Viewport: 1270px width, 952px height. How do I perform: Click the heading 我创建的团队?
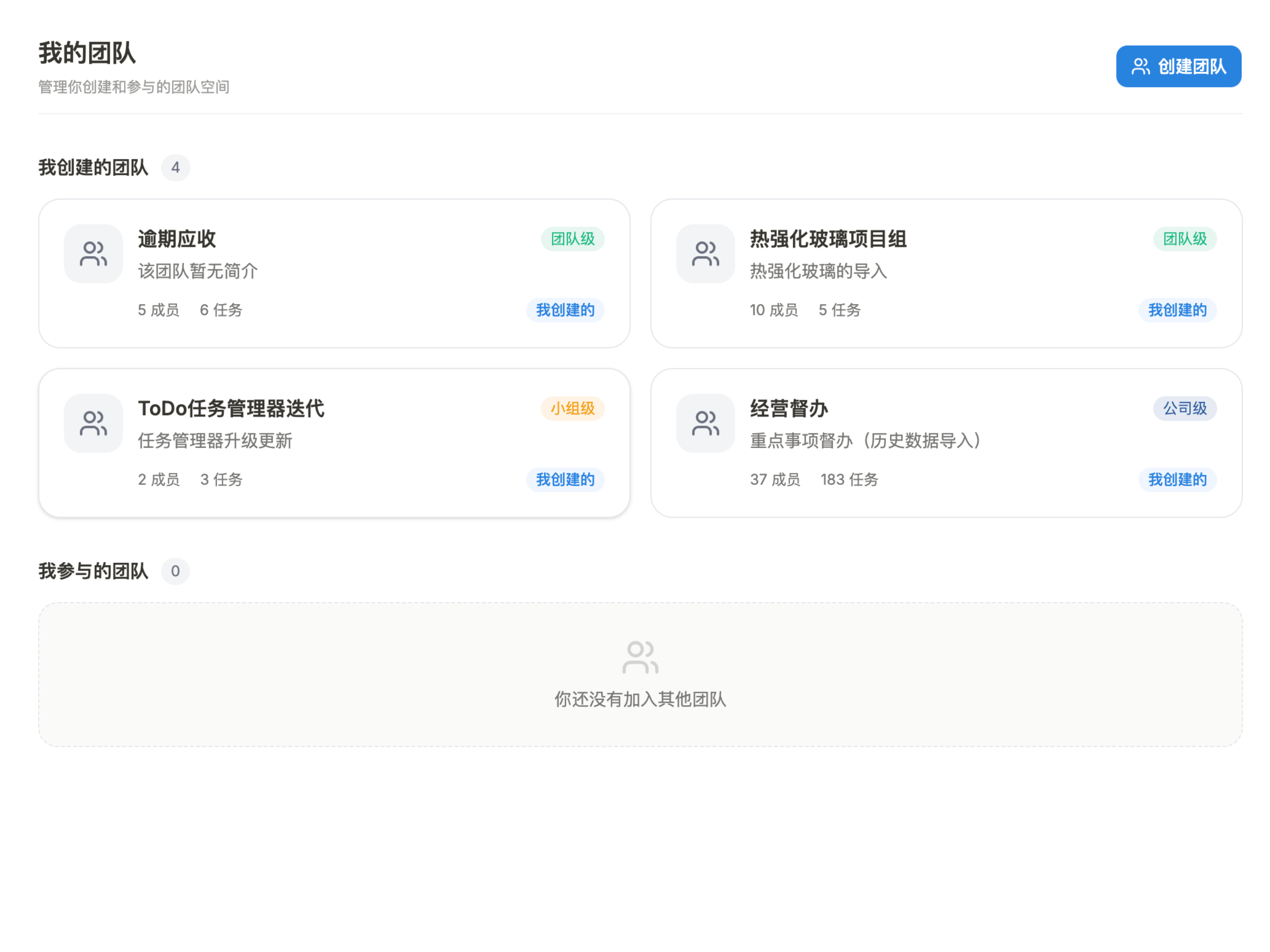93,168
